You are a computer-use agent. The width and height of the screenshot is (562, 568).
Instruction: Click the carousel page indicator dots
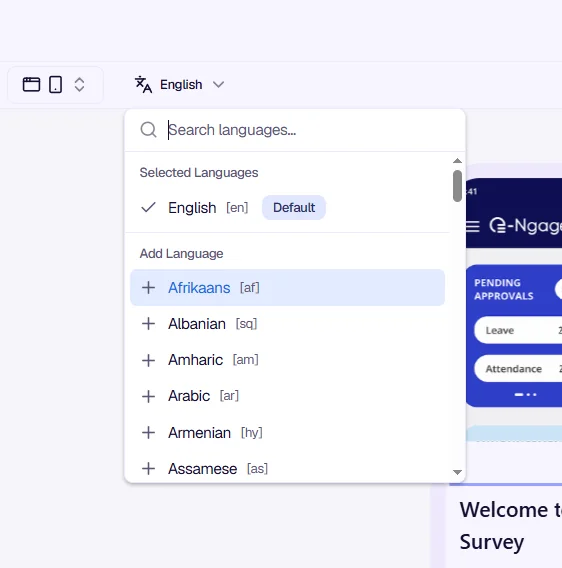(525, 394)
